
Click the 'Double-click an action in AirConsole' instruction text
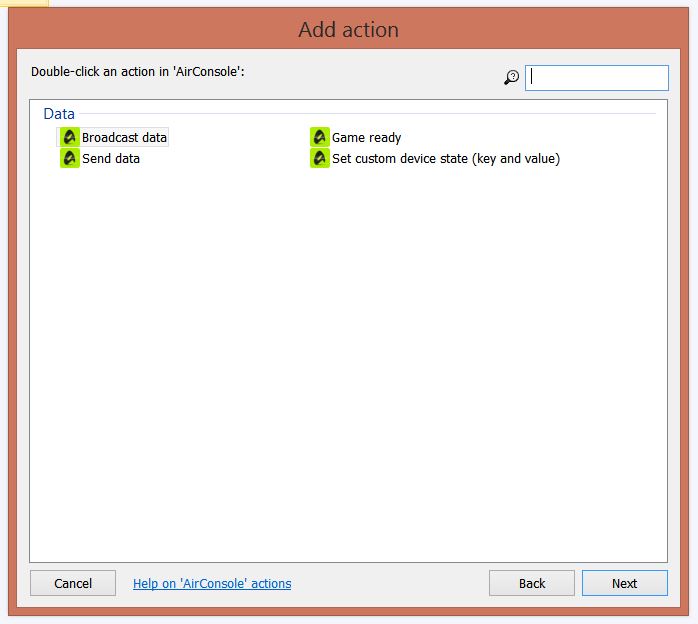(138, 72)
